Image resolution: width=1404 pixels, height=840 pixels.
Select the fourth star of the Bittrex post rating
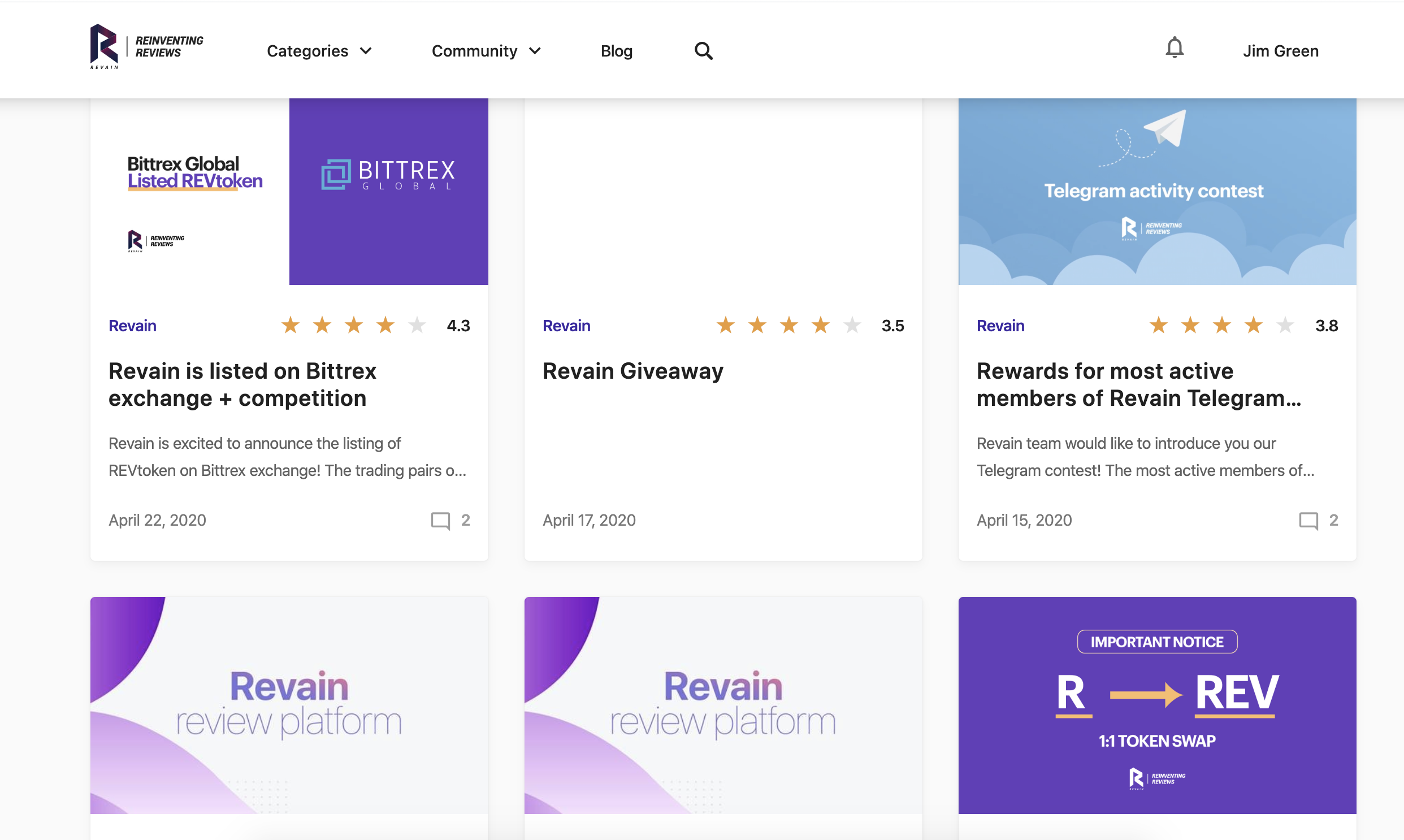coord(385,325)
